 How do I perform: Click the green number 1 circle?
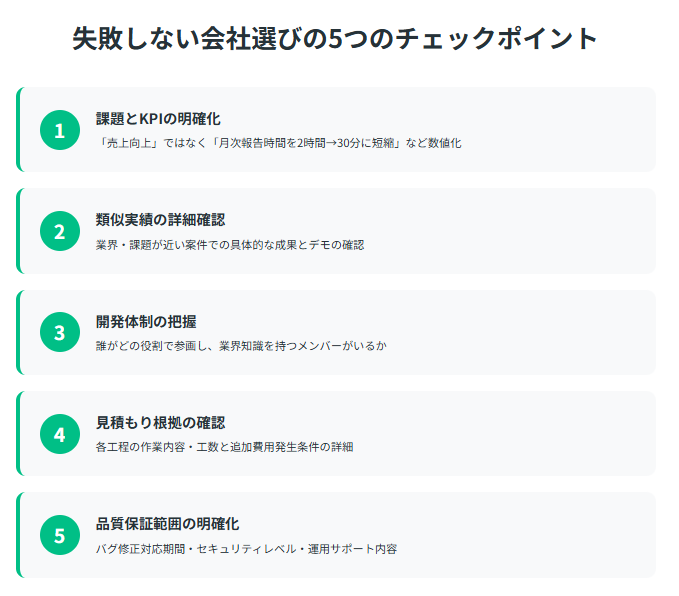pos(60,130)
